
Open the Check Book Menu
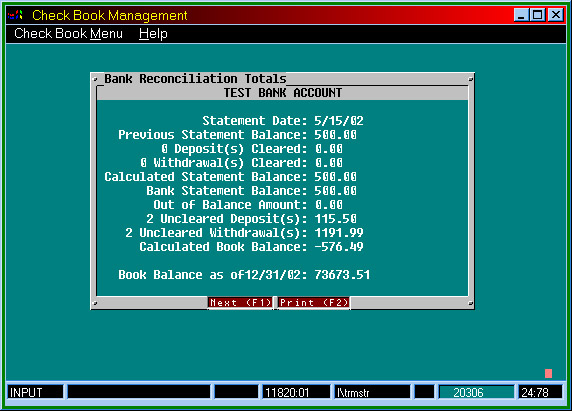(x=68, y=34)
